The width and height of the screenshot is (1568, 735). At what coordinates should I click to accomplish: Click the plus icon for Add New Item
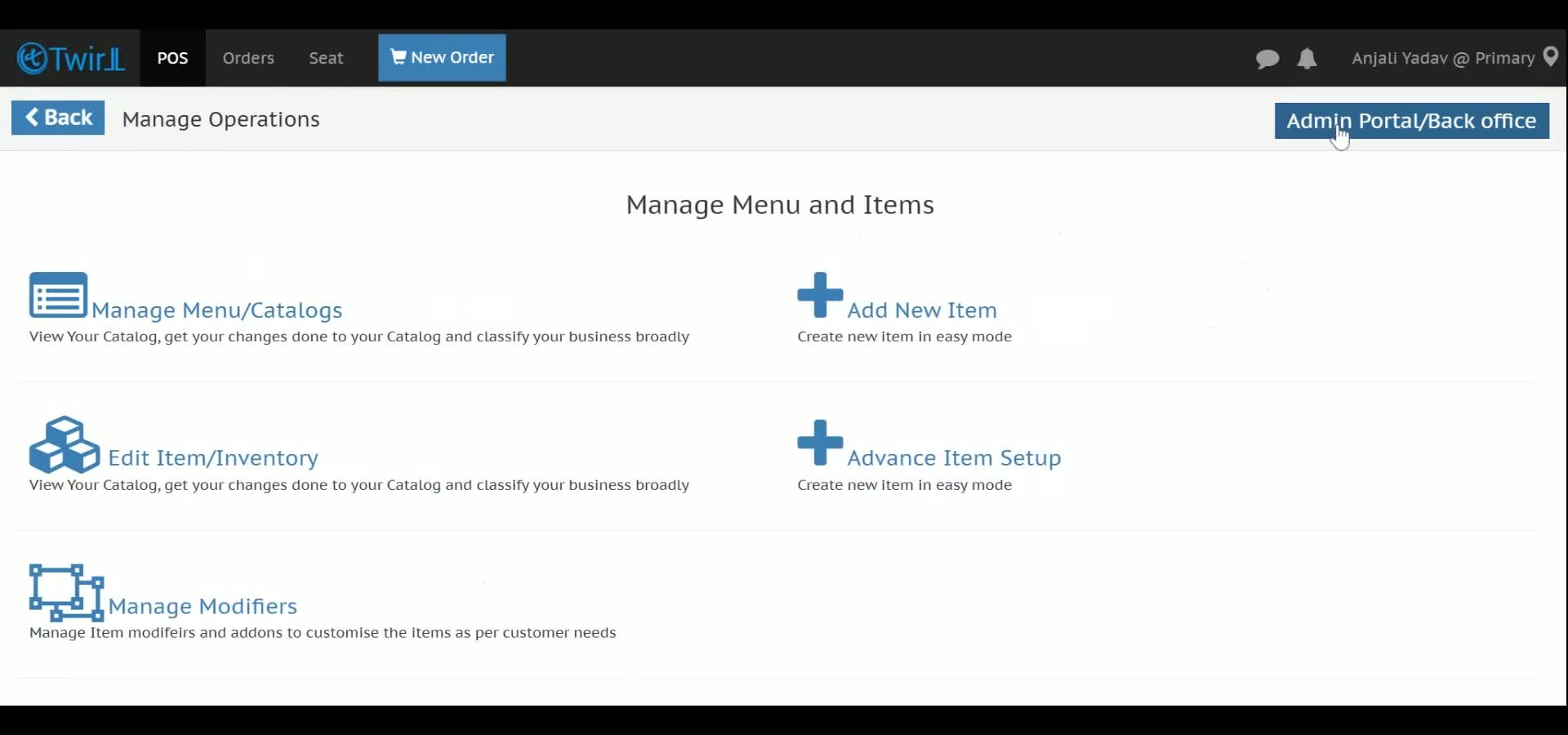point(820,295)
